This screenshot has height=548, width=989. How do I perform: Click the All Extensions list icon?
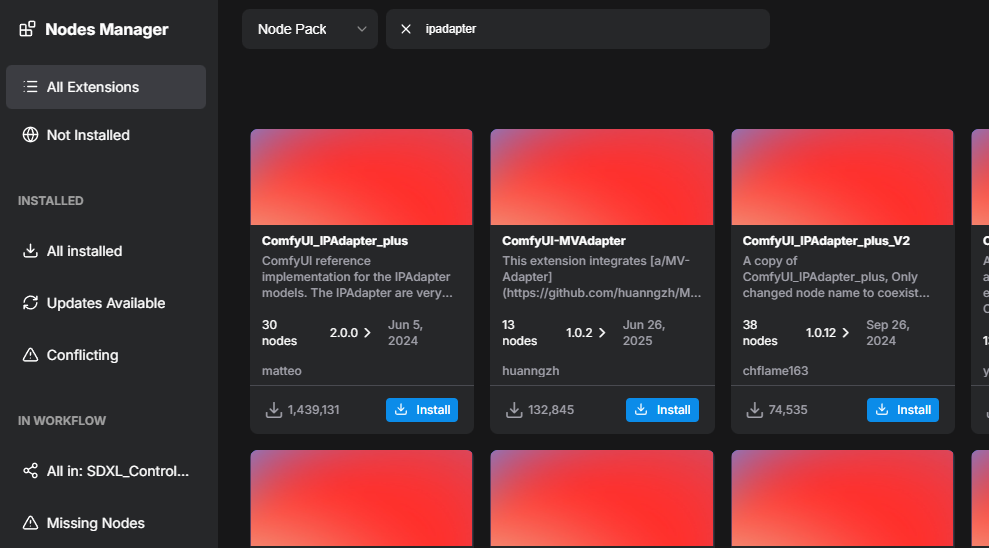(30, 87)
